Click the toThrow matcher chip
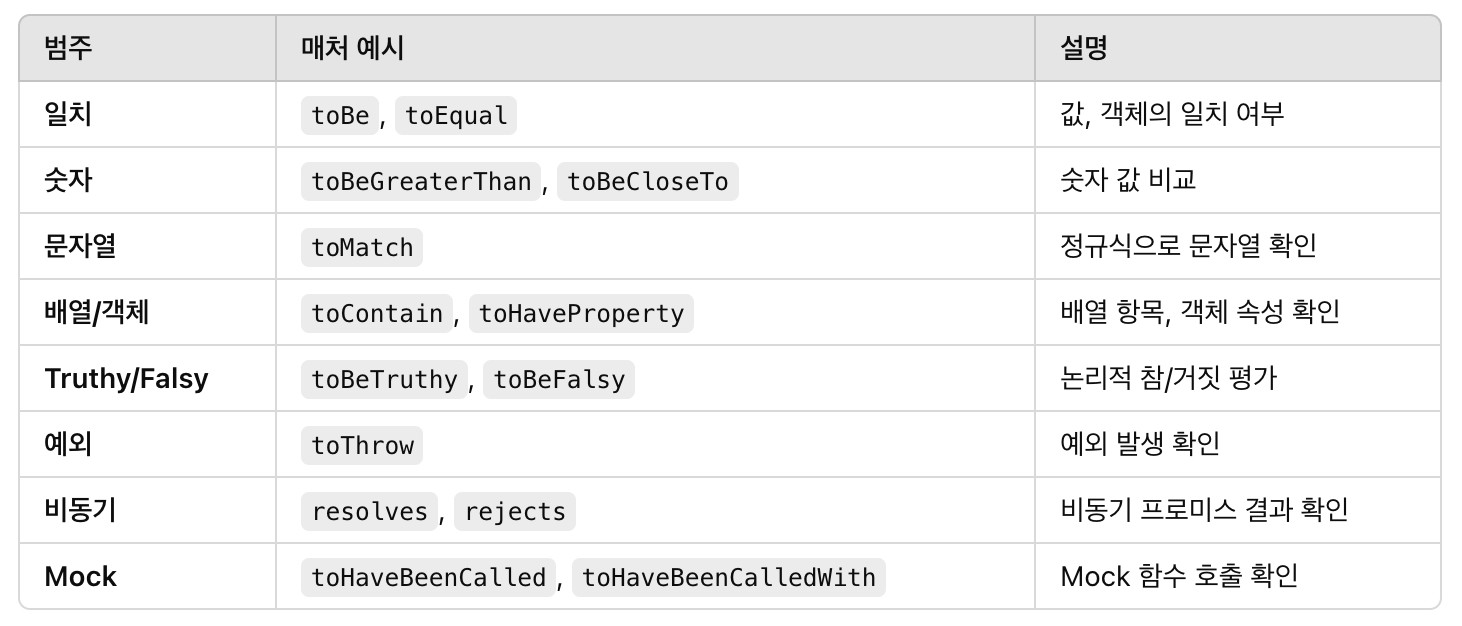1462x626 pixels. (362, 445)
